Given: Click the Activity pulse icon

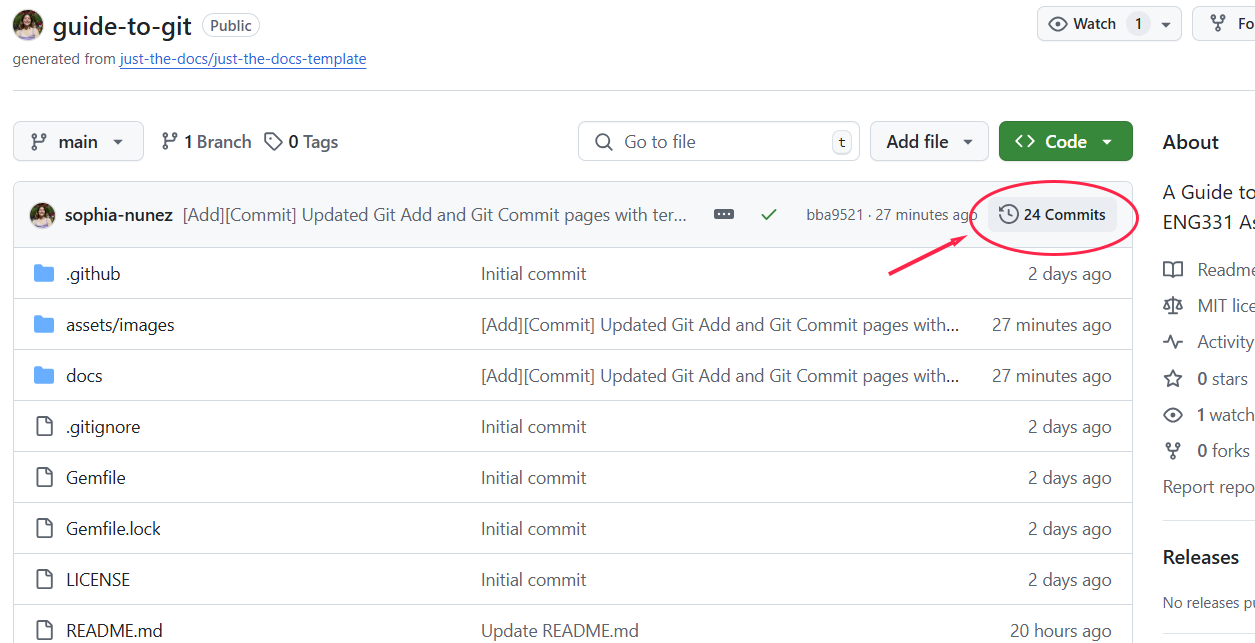Looking at the screenshot, I should point(1172,341).
